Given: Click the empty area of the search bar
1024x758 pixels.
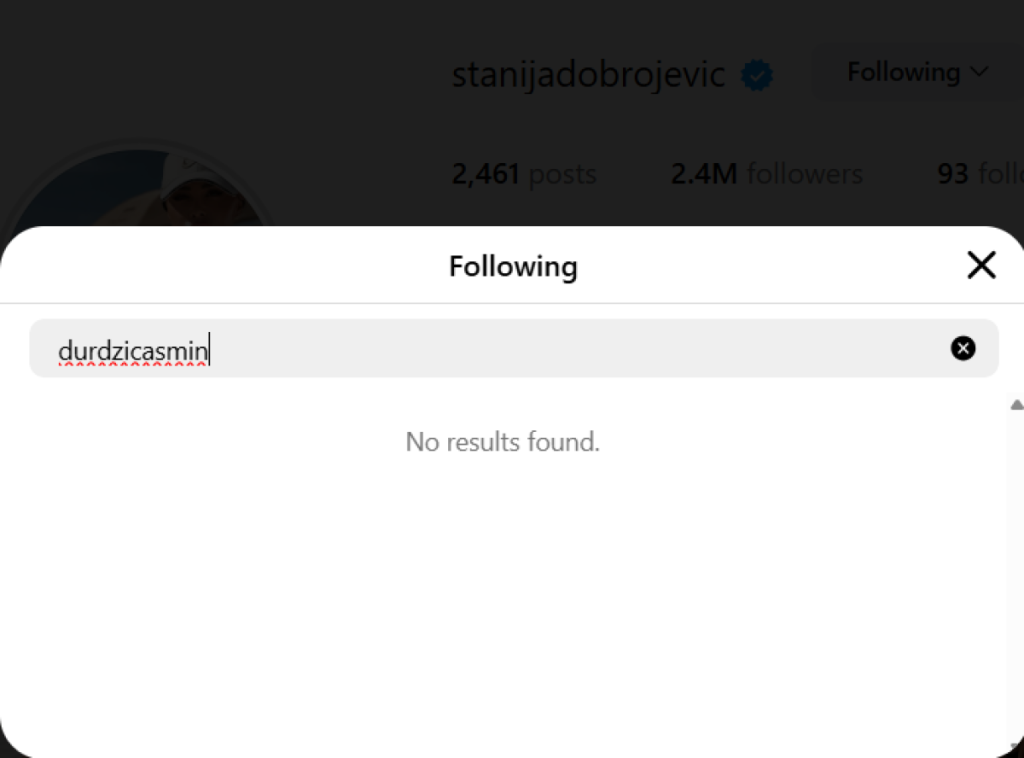Looking at the screenshot, I should click(x=600, y=348).
